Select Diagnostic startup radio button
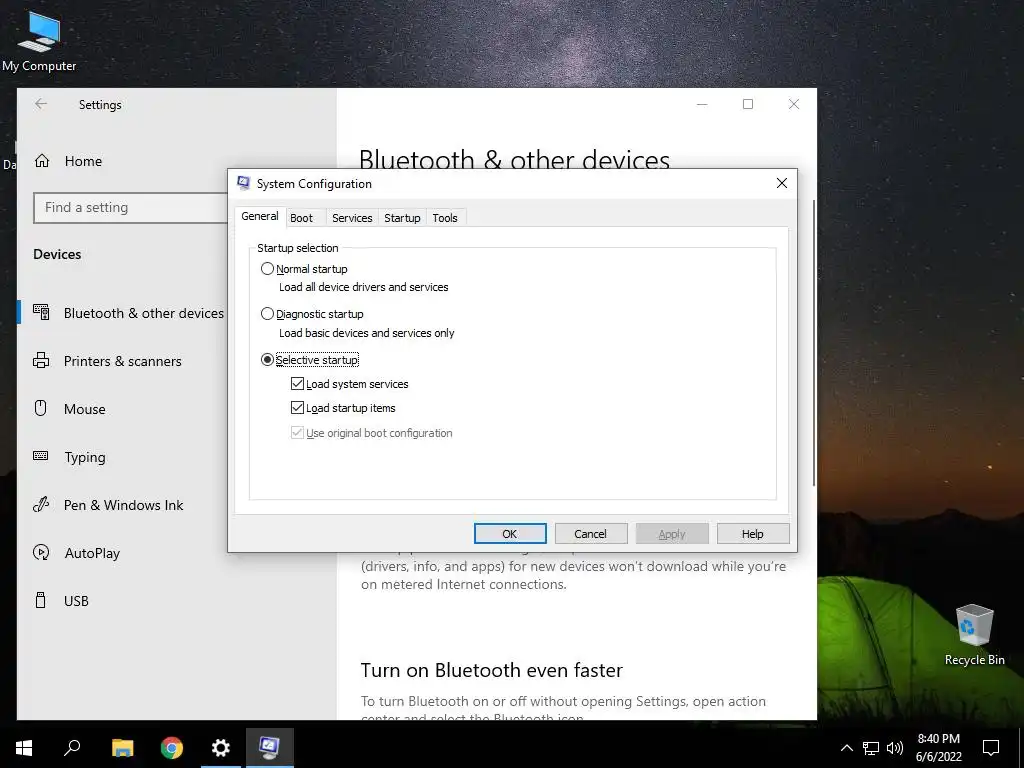 (x=267, y=314)
